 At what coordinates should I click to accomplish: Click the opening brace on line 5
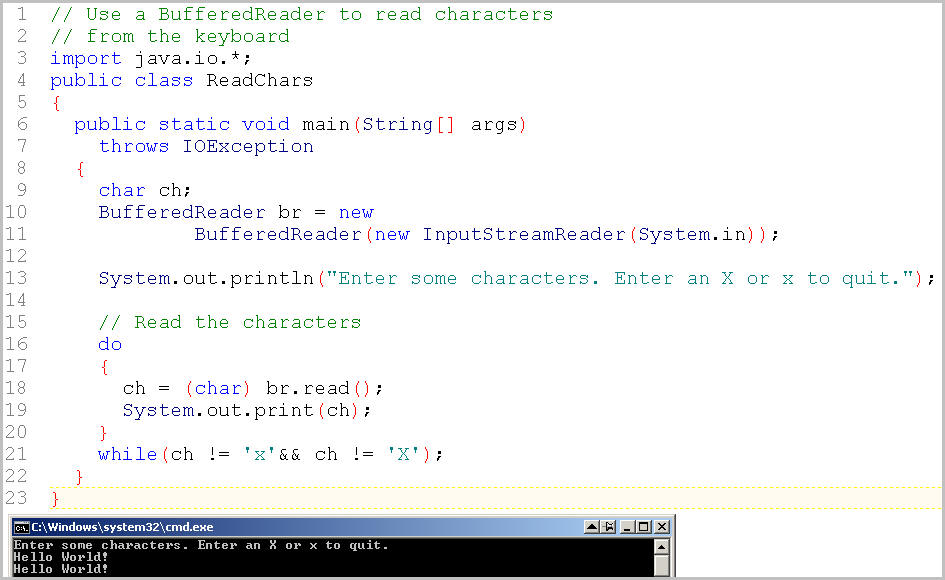(x=56, y=102)
